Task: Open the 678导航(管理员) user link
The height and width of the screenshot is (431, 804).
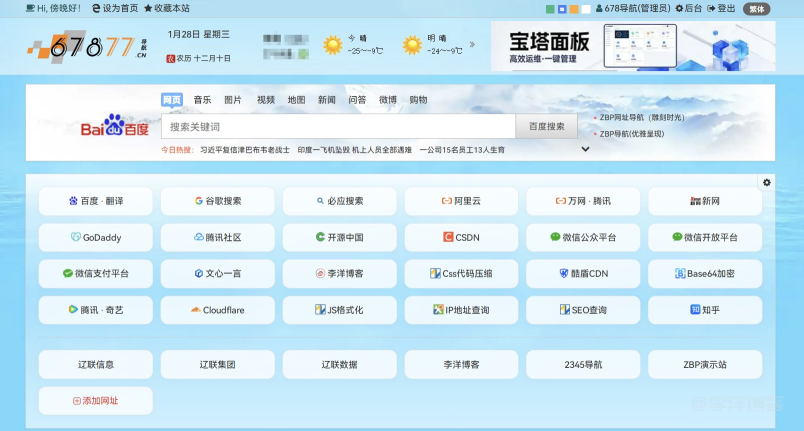Action: [633, 8]
